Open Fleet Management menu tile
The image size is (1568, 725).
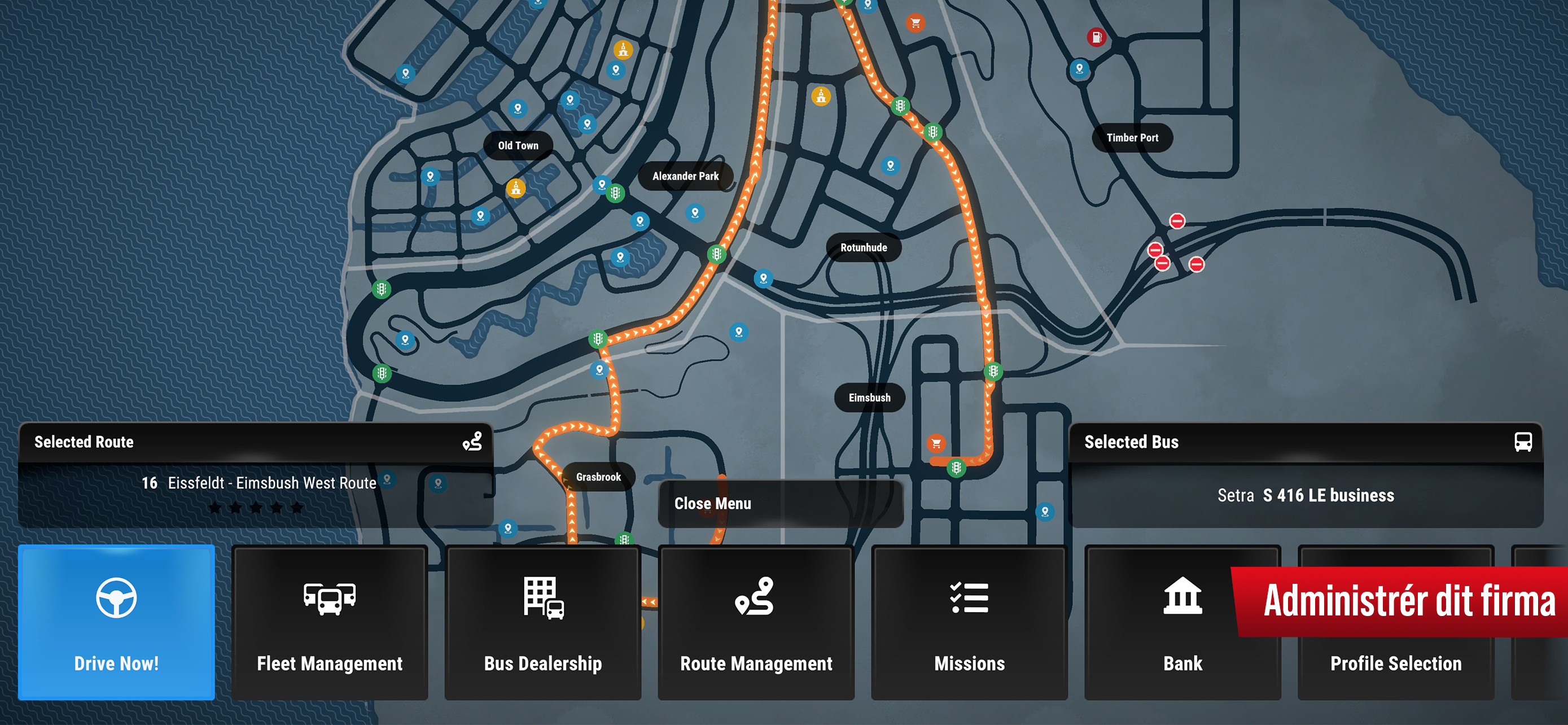[x=329, y=622]
